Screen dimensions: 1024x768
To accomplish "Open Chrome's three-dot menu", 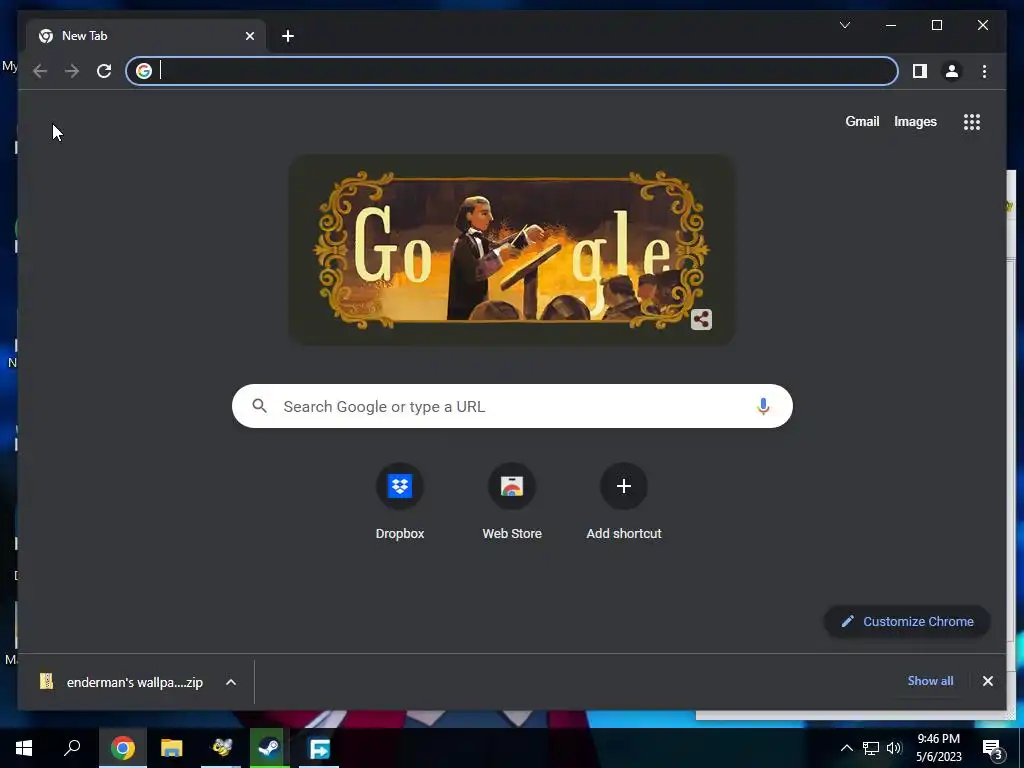I will pyautogui.click(x=984, y=71).
